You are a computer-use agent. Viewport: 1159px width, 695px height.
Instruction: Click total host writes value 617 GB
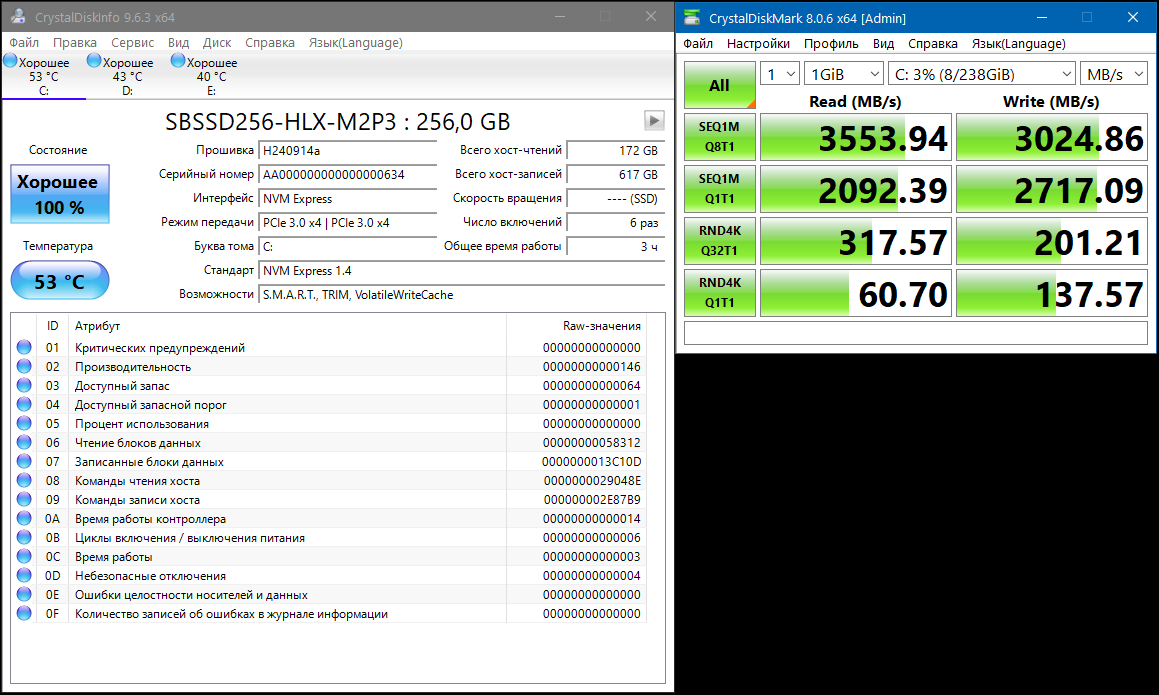(615, 174)
